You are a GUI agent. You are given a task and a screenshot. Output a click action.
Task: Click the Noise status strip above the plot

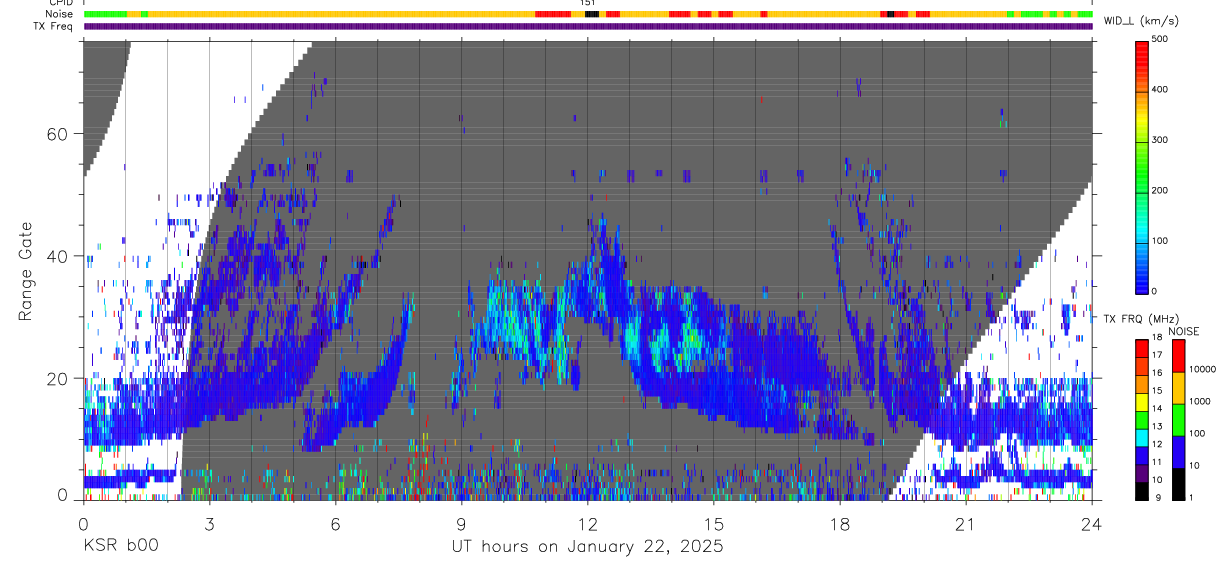pyautogui.click(x=588, y=15)
